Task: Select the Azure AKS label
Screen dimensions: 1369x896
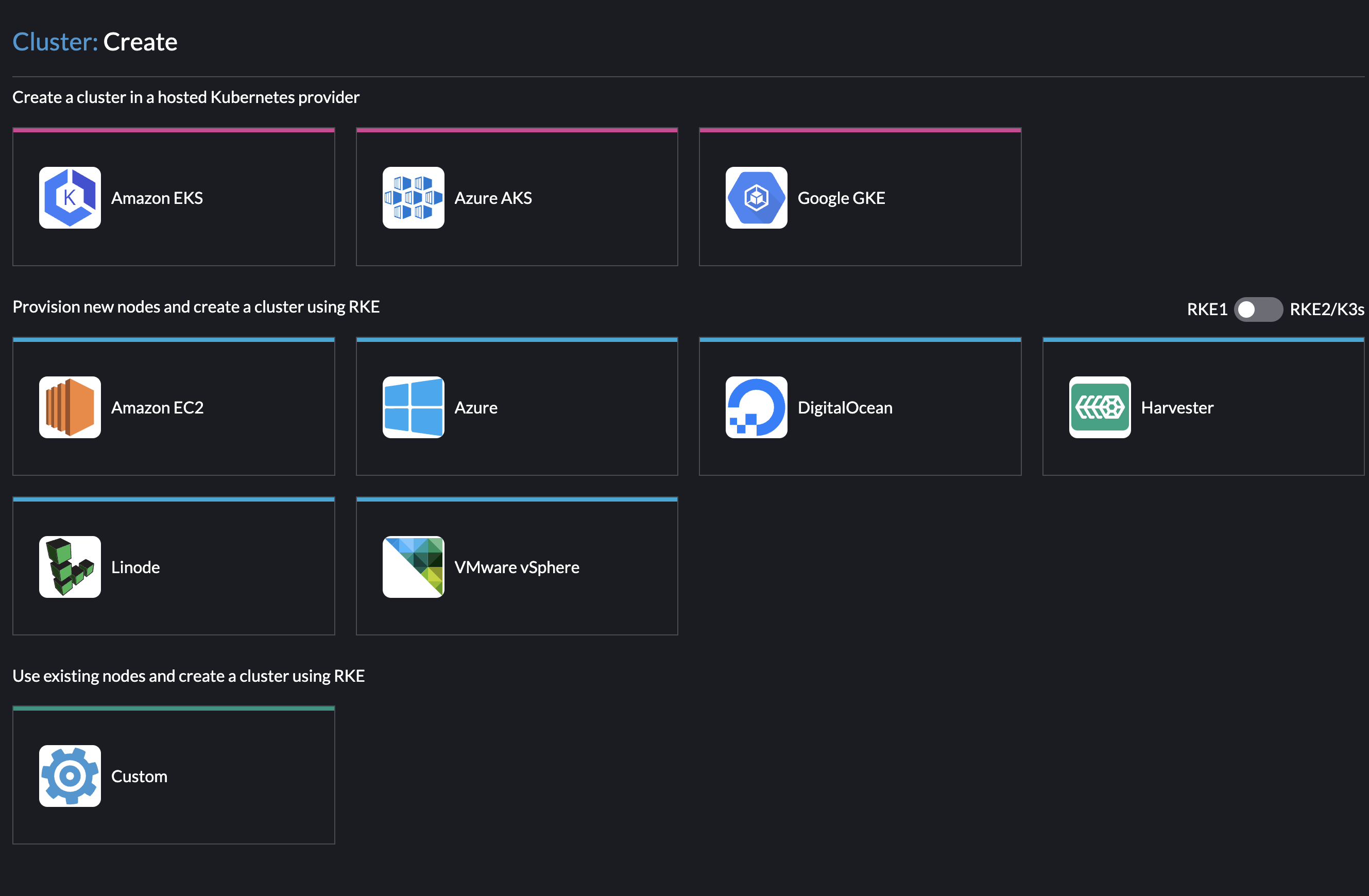Action: tap(493, 198)
